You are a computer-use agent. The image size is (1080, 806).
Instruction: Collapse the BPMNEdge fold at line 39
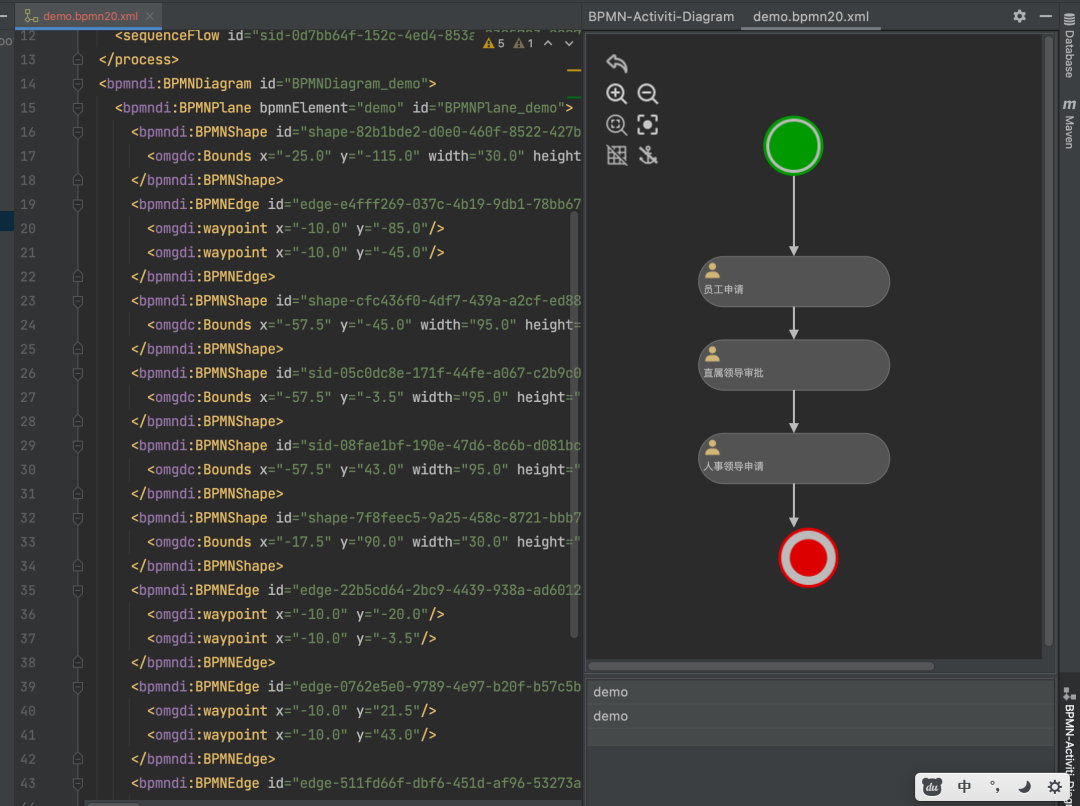pyautogui.click(x=78, y=687)
